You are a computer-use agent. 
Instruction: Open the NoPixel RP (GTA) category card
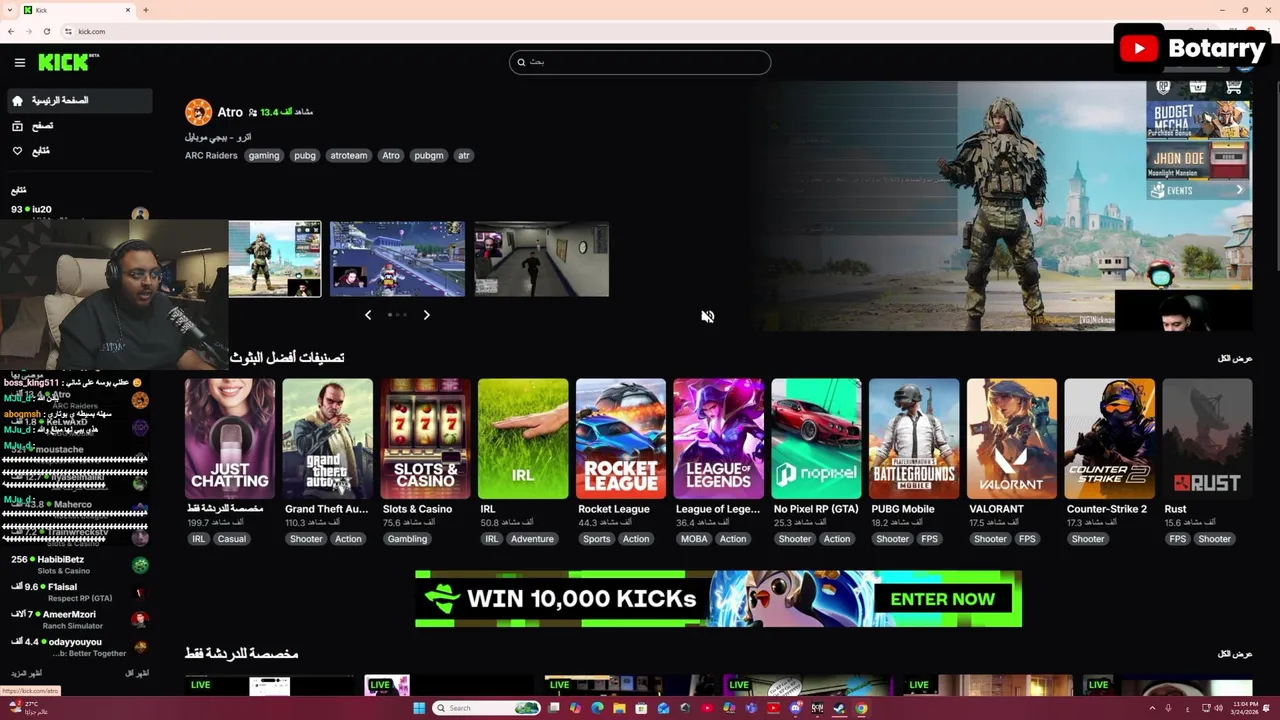(x=816, y=438)
